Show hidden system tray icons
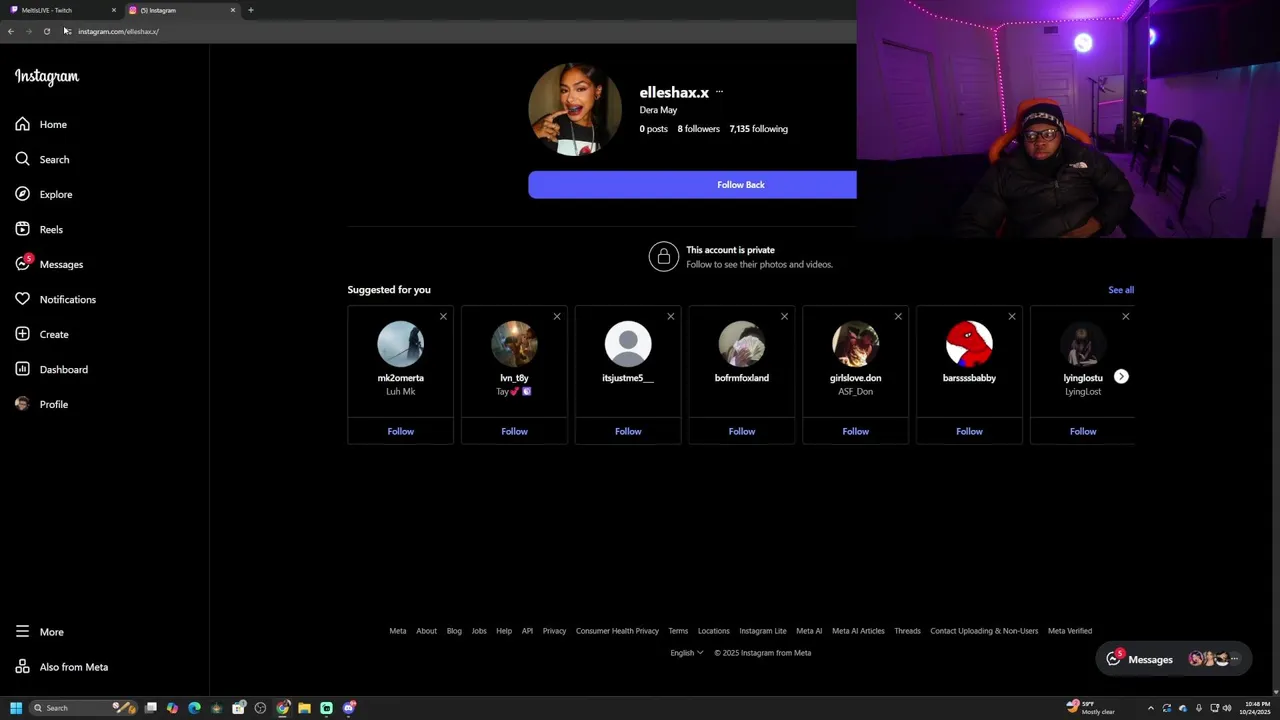Screen dimensions: 1280x720 pos(1150,708)
